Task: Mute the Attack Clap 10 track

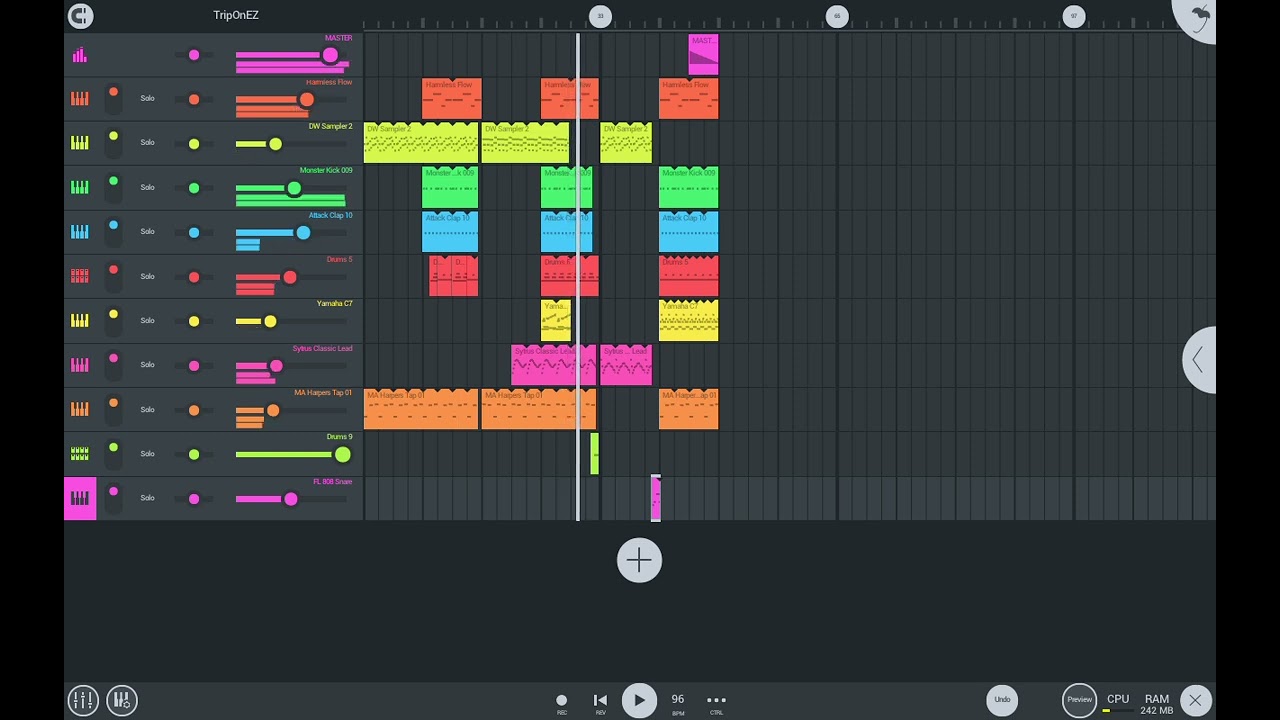Action: [113, 231]
